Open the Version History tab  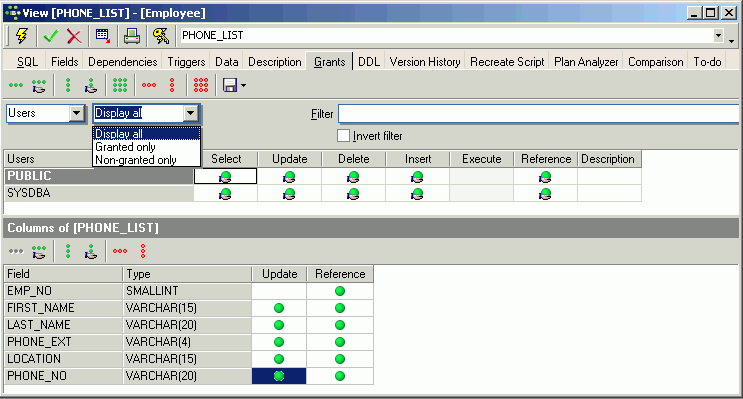pos(425,62)
